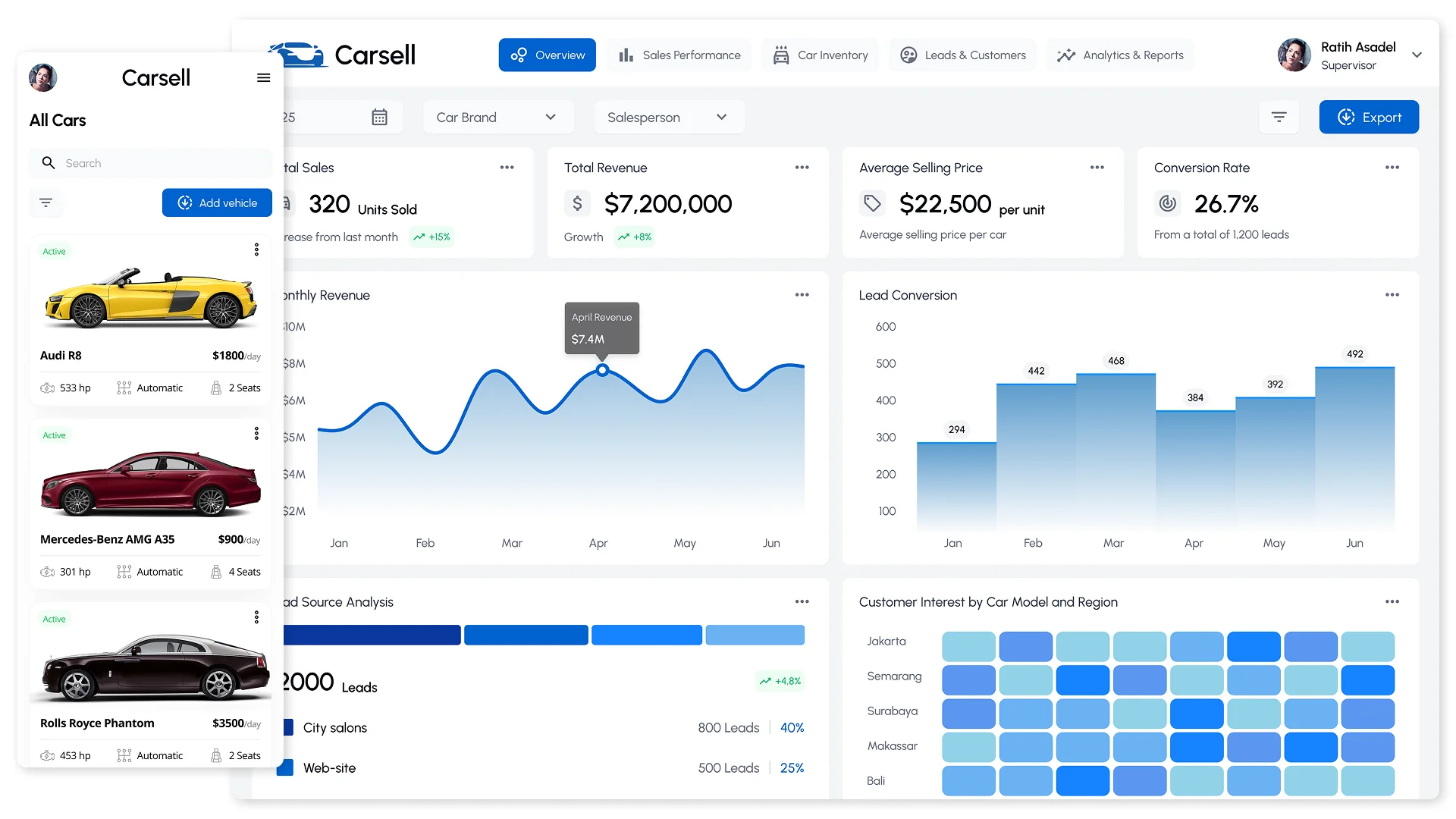Open the Leads & Customers tab
This screenshot has height=819, width=1456.
962,55
